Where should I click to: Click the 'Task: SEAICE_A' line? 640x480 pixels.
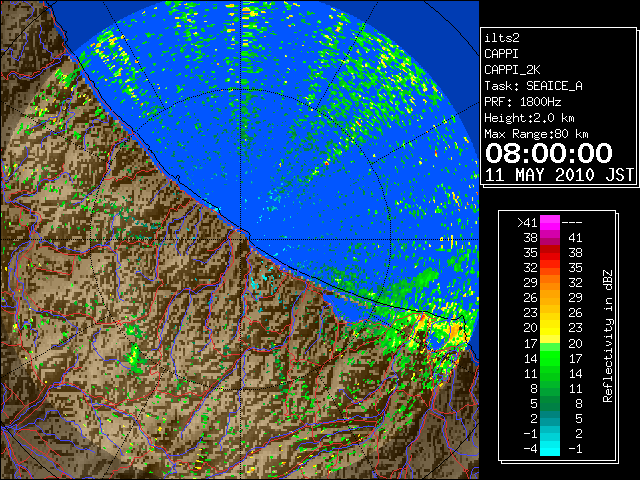[533, 86]
